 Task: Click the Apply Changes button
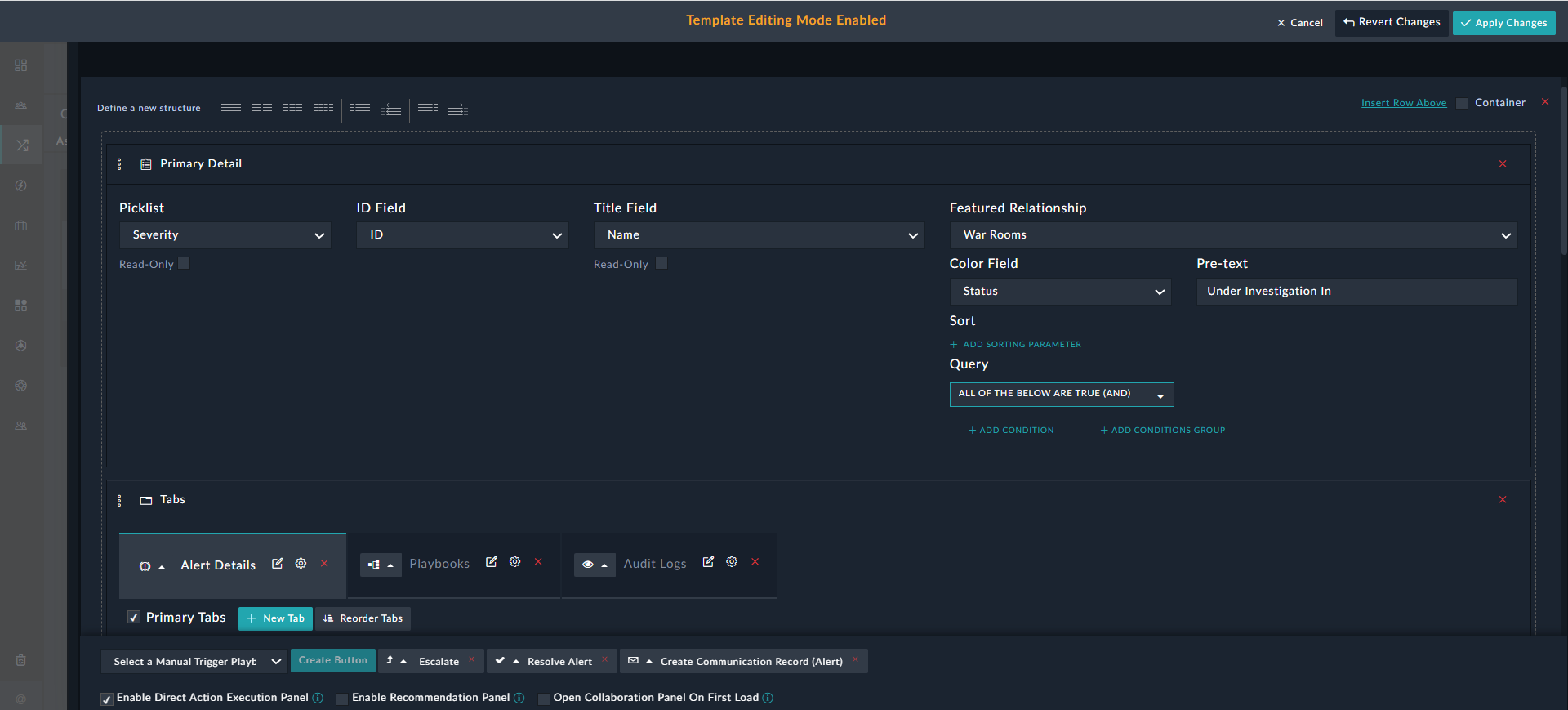pos(1503,23)
